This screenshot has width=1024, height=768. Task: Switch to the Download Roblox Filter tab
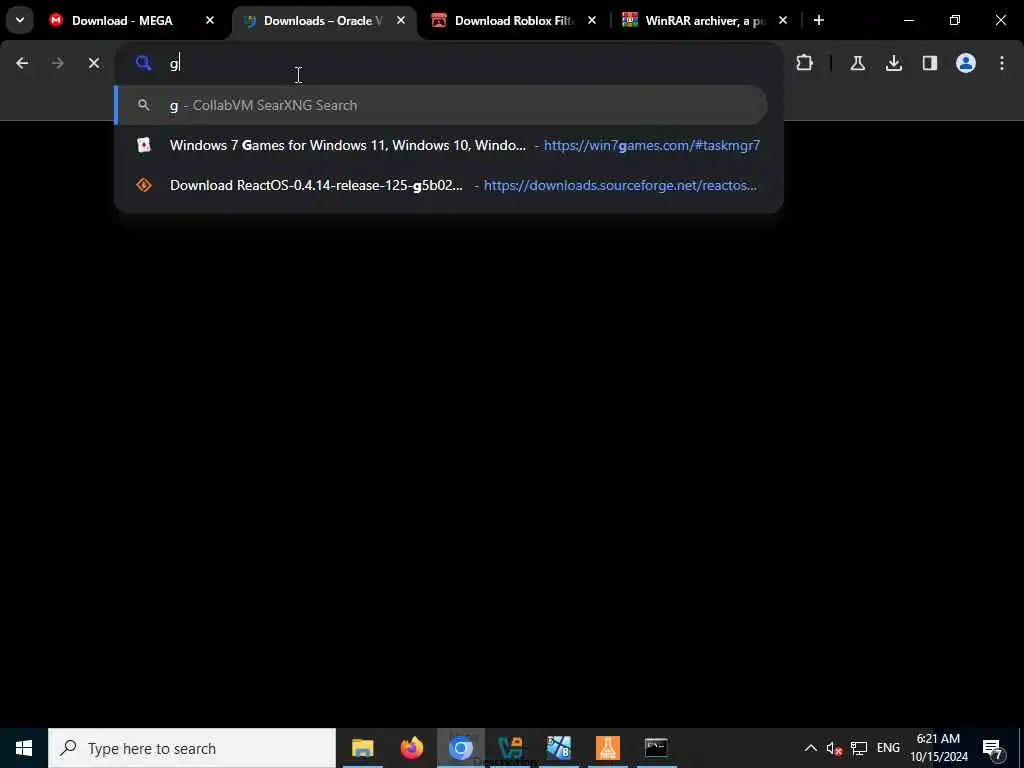tap(514, 21)
